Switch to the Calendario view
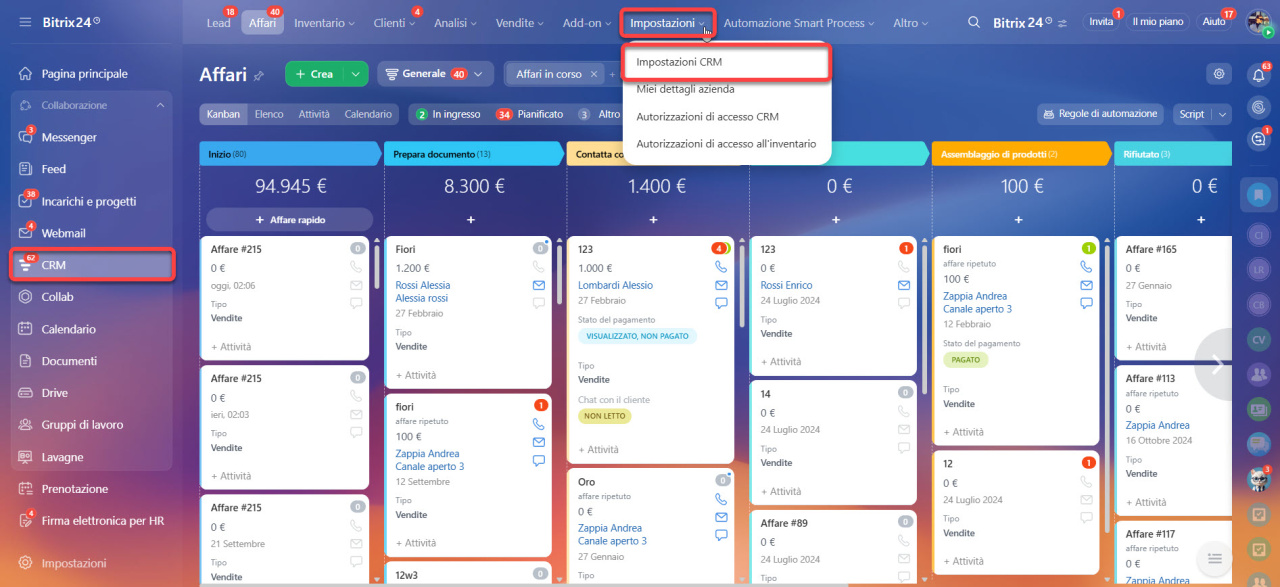 [x=368, y=114]
